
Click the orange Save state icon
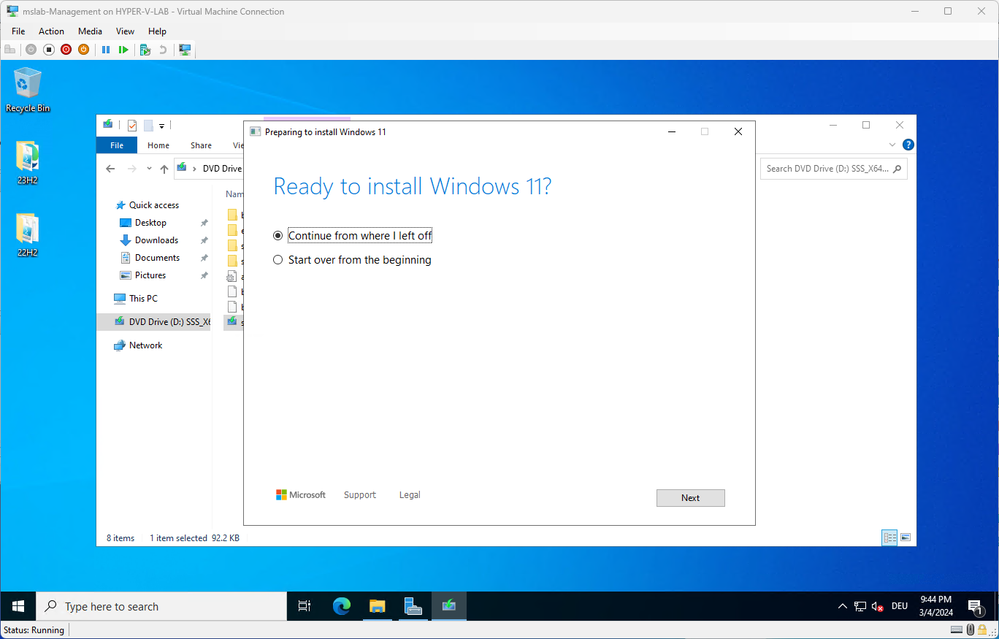pos(83,49)
